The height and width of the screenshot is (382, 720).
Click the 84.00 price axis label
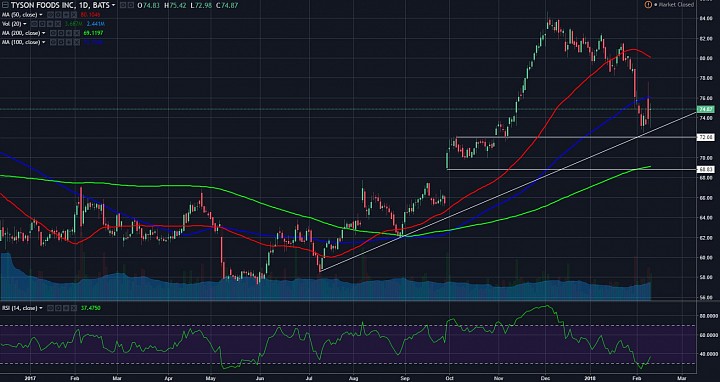pos(705,18)
